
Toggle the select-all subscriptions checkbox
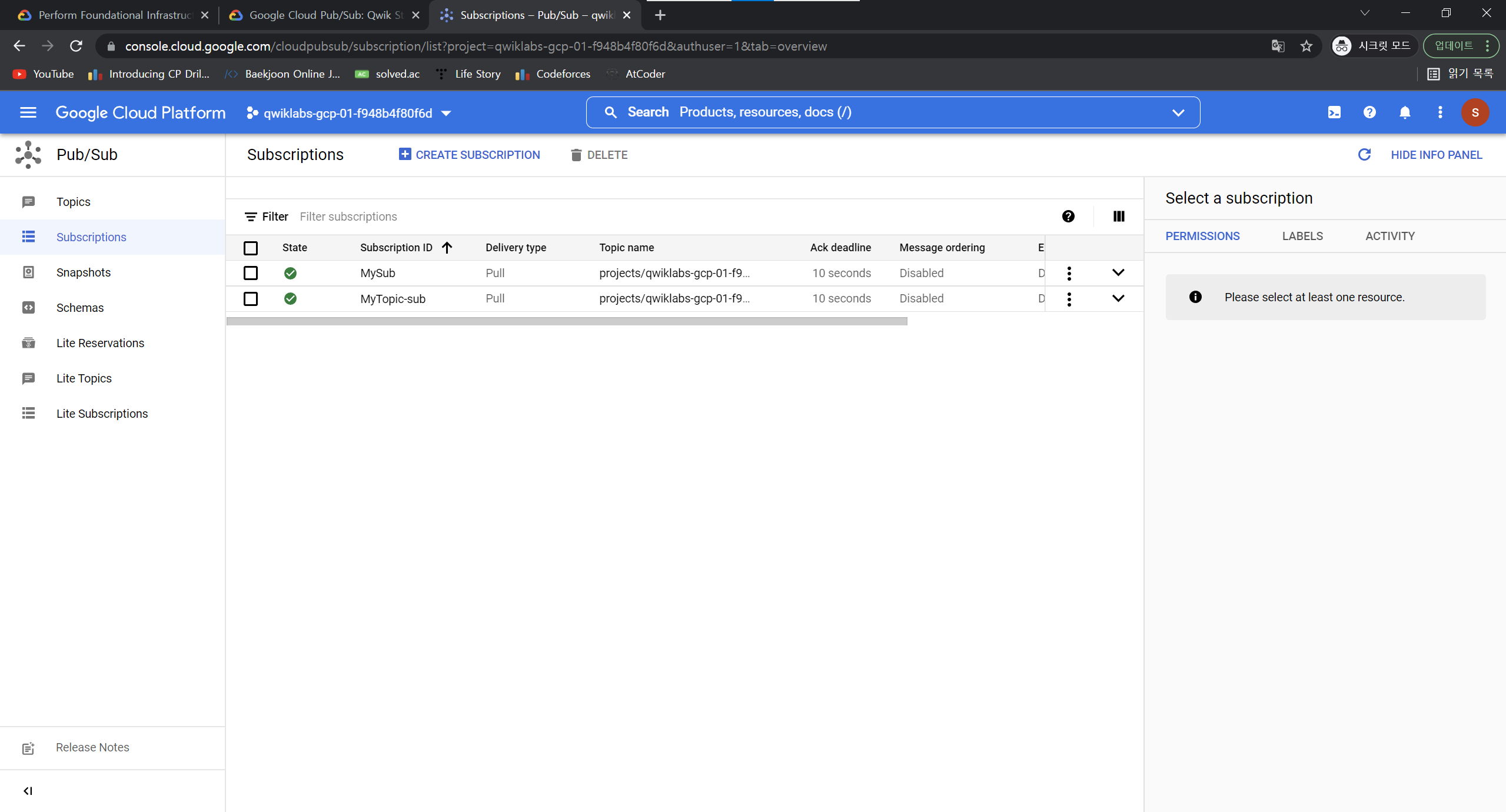click(251, 248)
